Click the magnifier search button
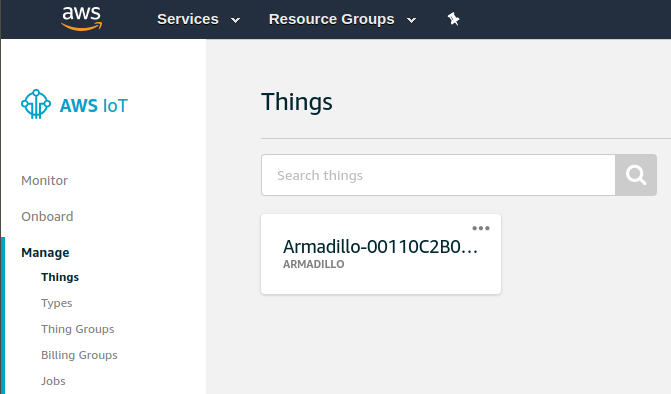 (x=636, y=175)
